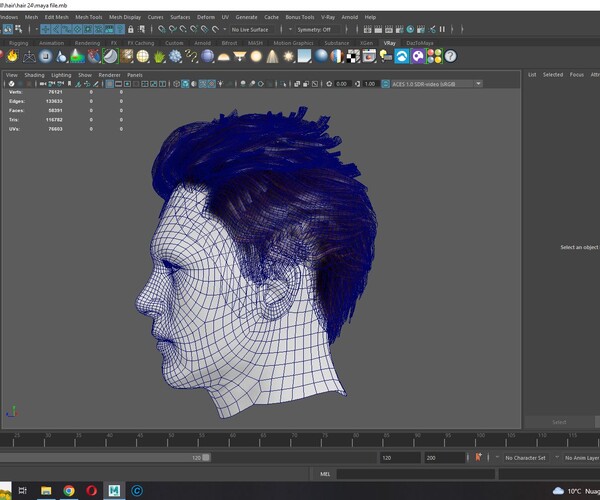
Task: Expand the arrow next to No Anim Layer
Action: click(x=557, y=458)
